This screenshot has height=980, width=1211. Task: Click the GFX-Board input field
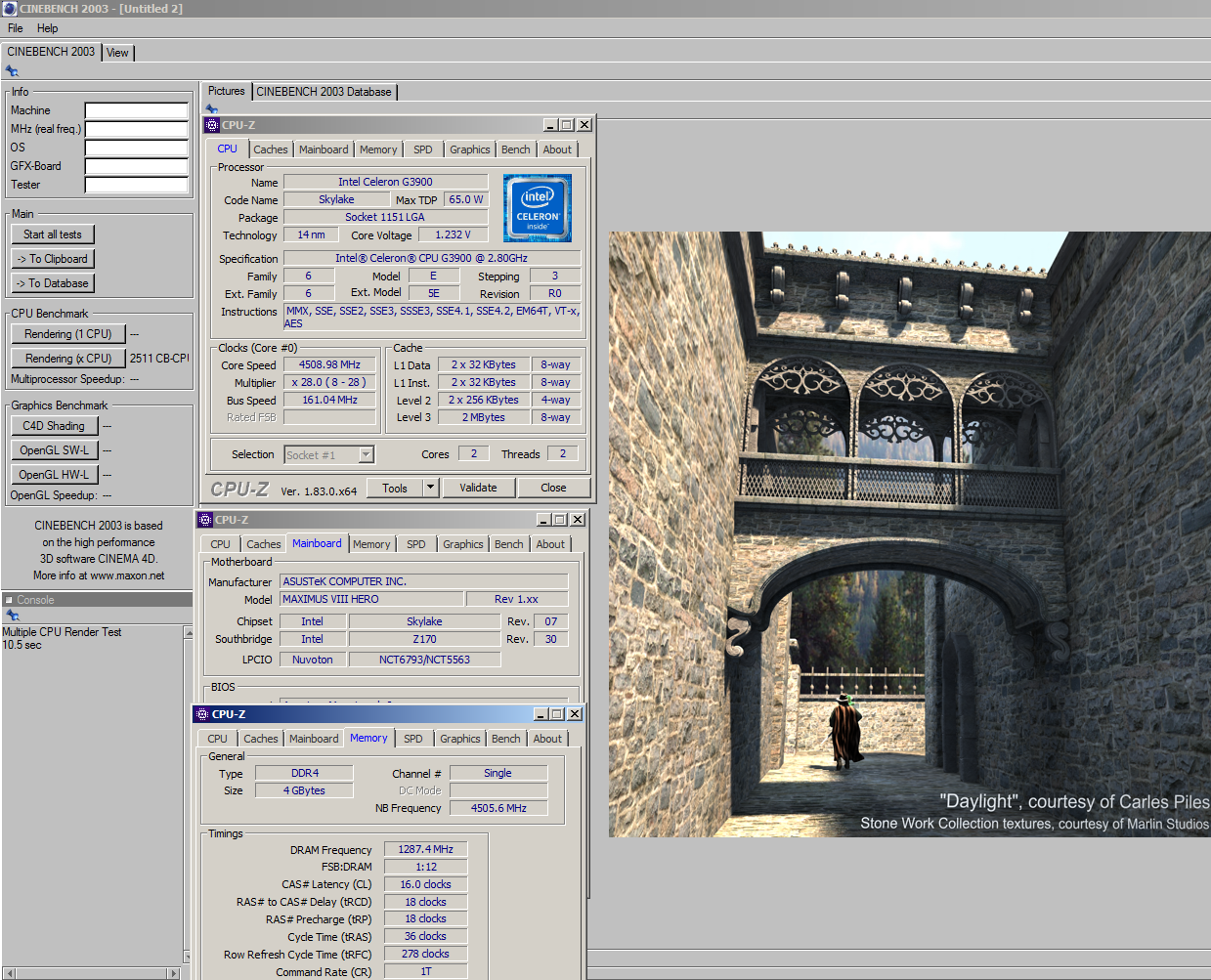[136, 166]
